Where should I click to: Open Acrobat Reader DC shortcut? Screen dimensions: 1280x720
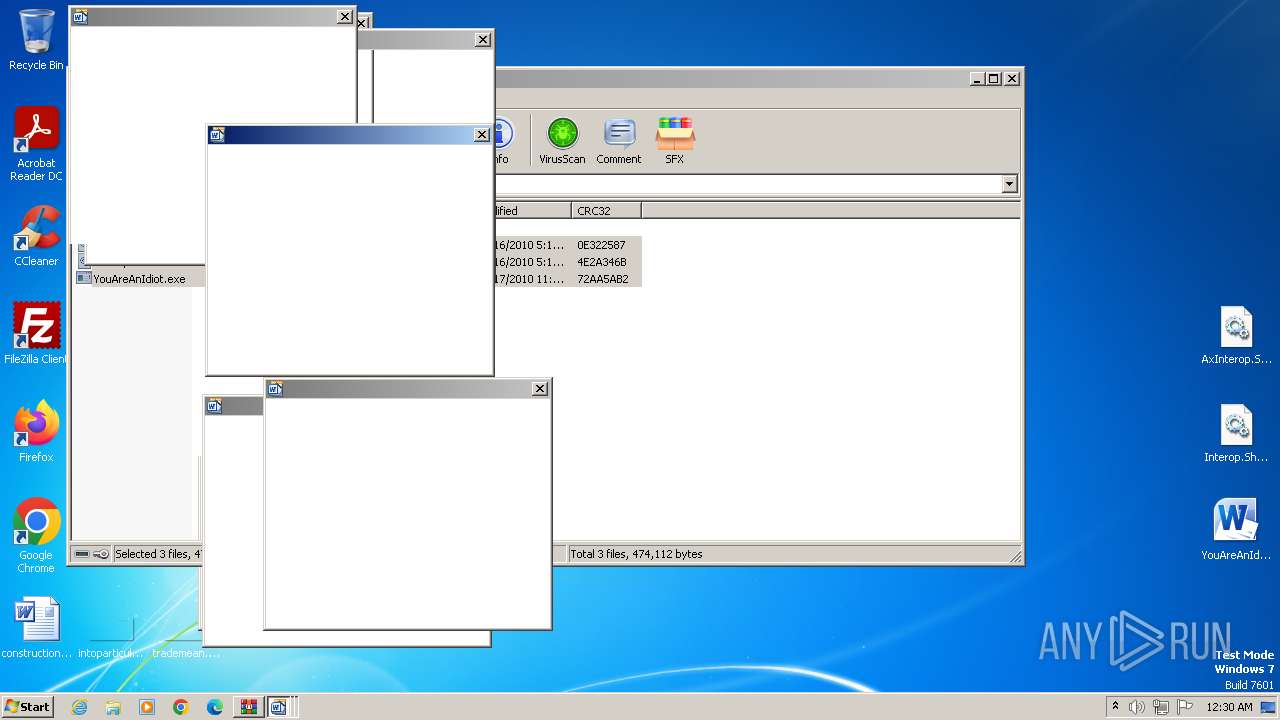coord(36,144)
